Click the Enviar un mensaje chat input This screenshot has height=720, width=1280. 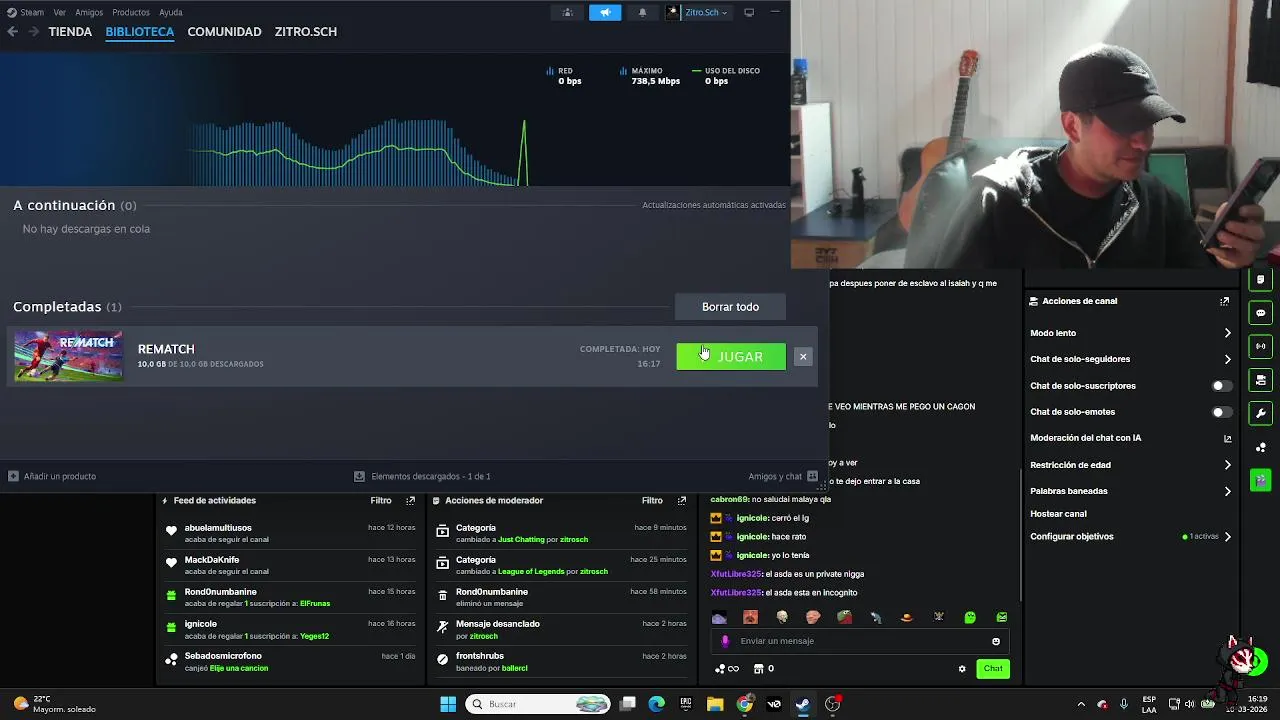[860, 641]
